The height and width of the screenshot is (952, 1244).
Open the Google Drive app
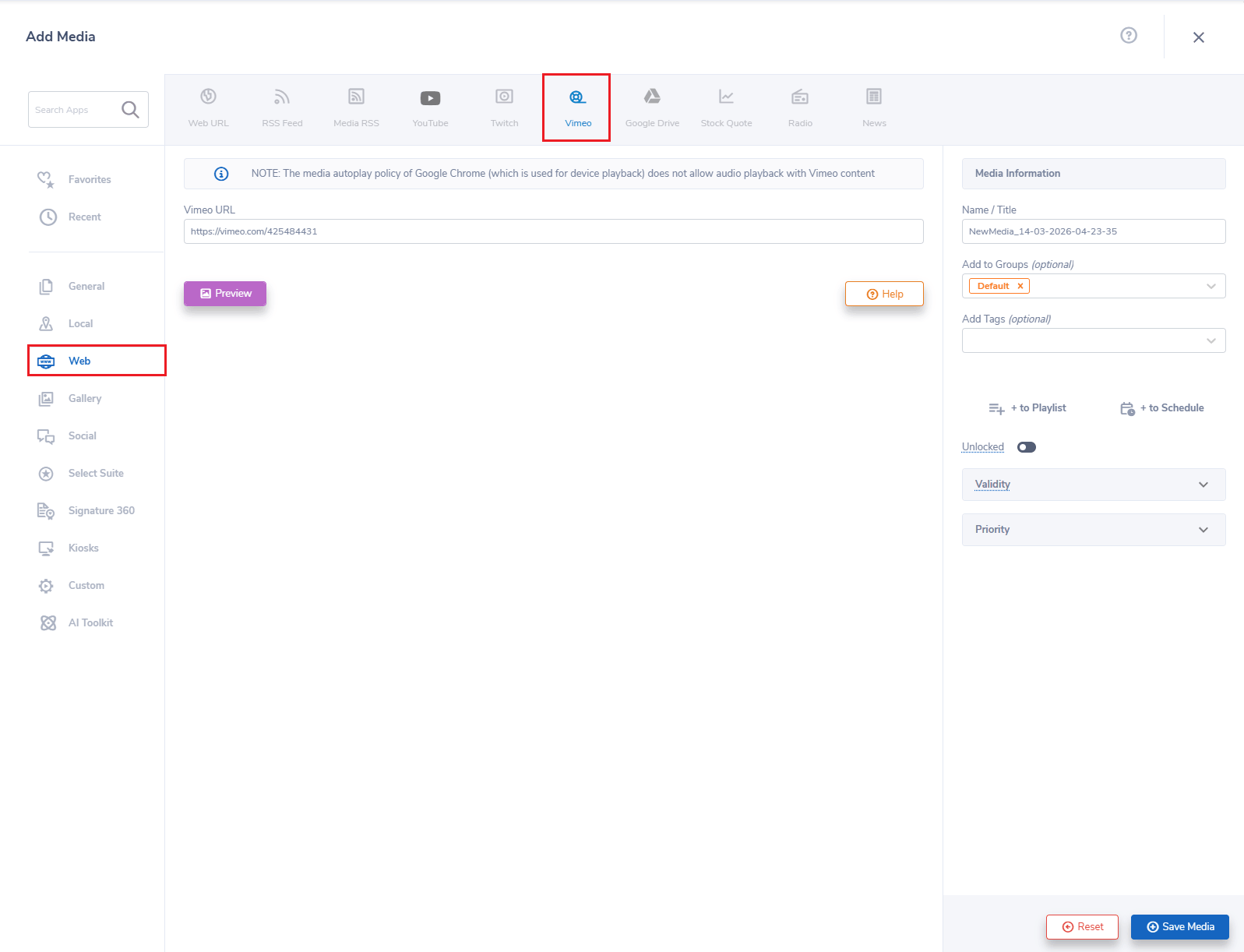tap(652, 107)
